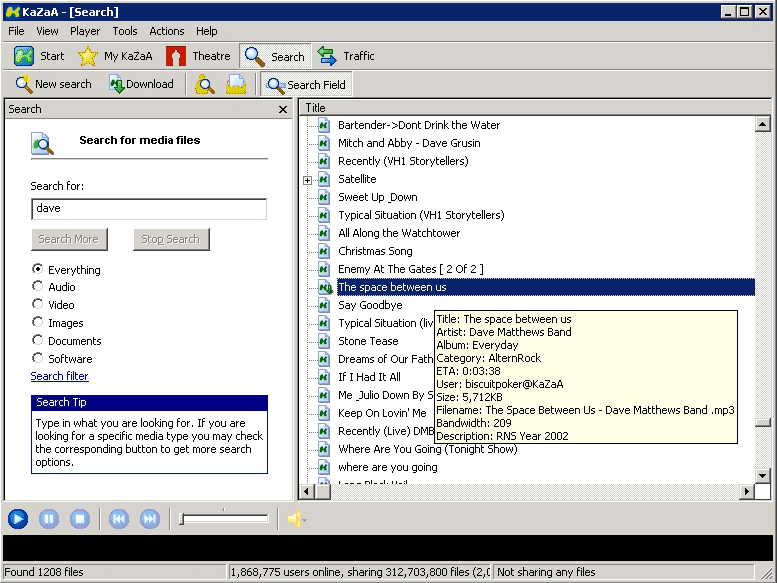Screen dimensions: 777x583
Task: Select the Everything radio button
Action: 37,269
